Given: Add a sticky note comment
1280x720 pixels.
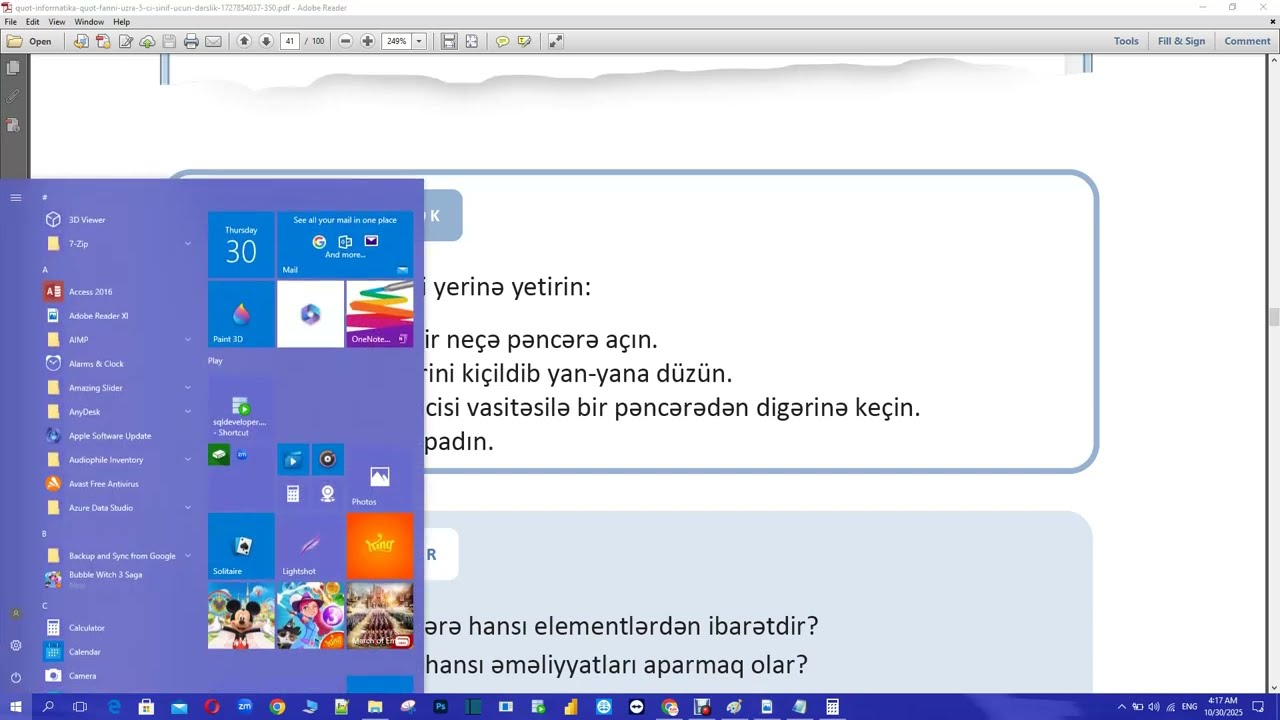Looking at the screenshot, I should [x=502, y=41].
